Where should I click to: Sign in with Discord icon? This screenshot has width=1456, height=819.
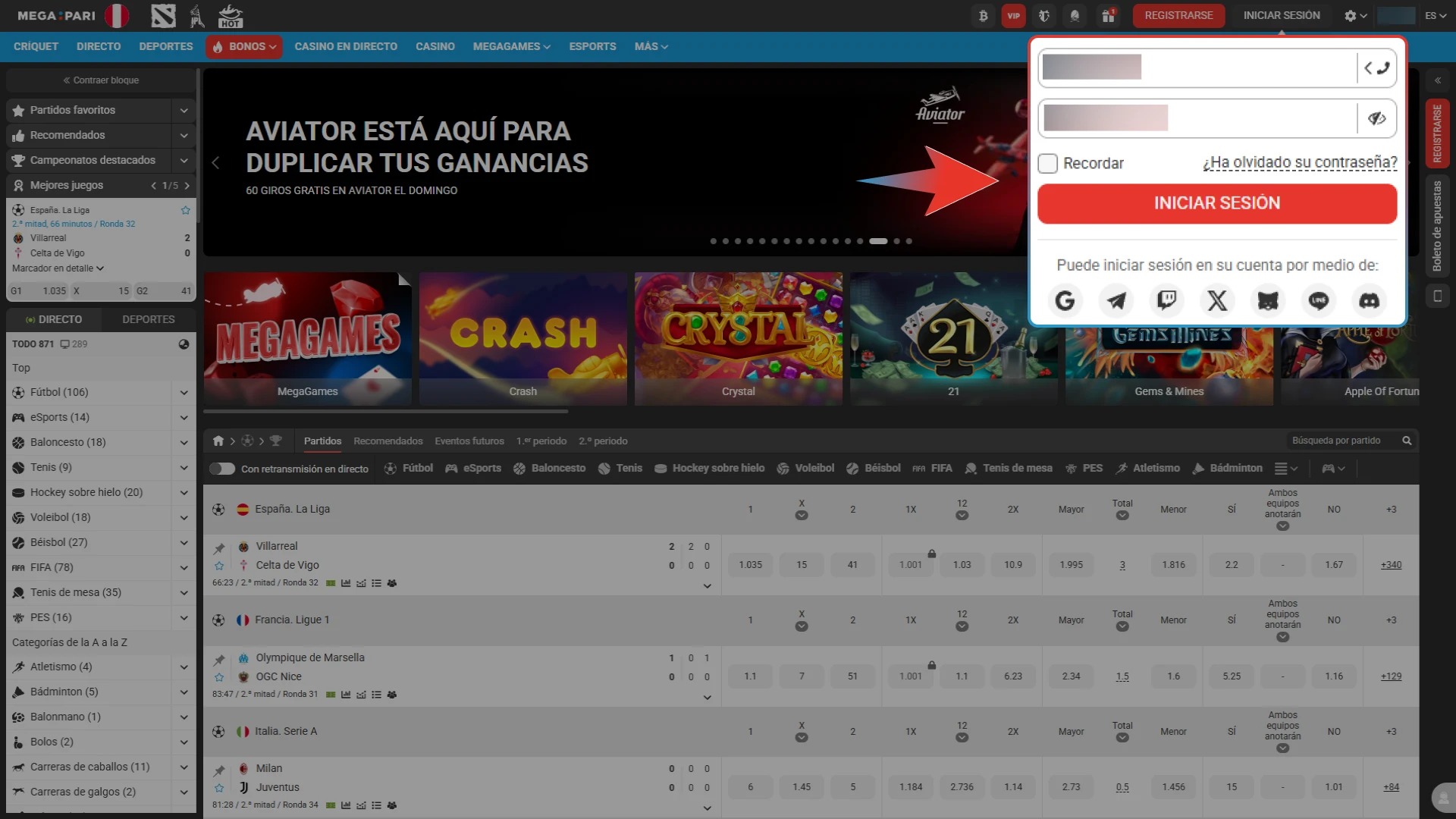pyautogui.click(x=1370, y=301)
